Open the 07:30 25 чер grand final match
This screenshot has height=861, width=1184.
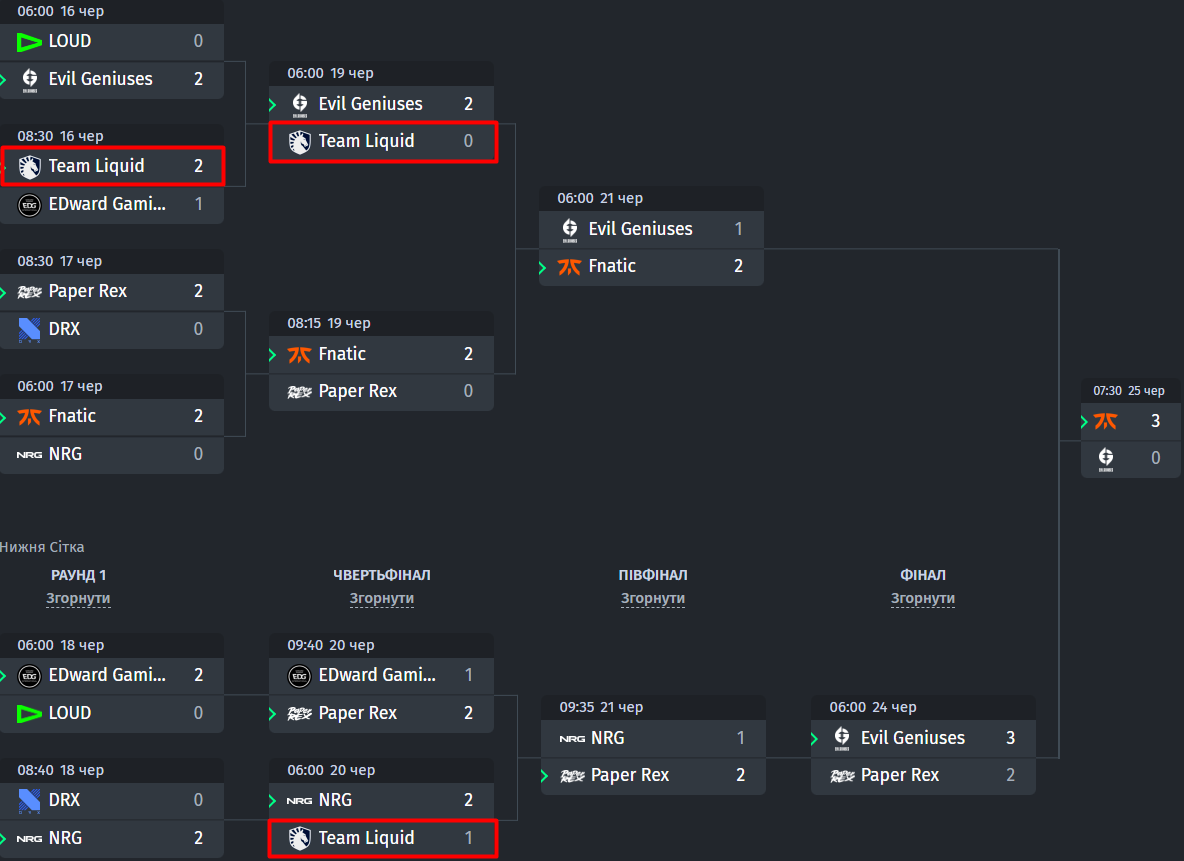(x=1130, y=428)
